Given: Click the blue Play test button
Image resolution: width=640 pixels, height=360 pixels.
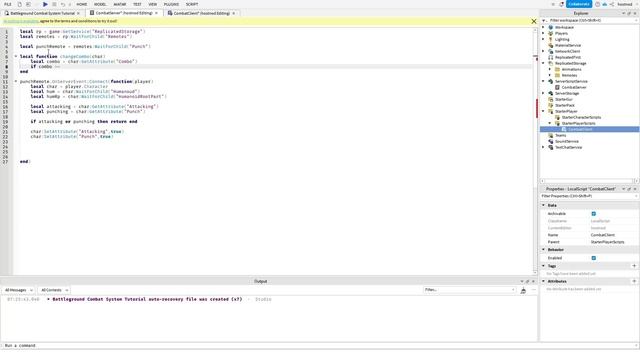Looking at the screenshot, I should pos(45,4).
